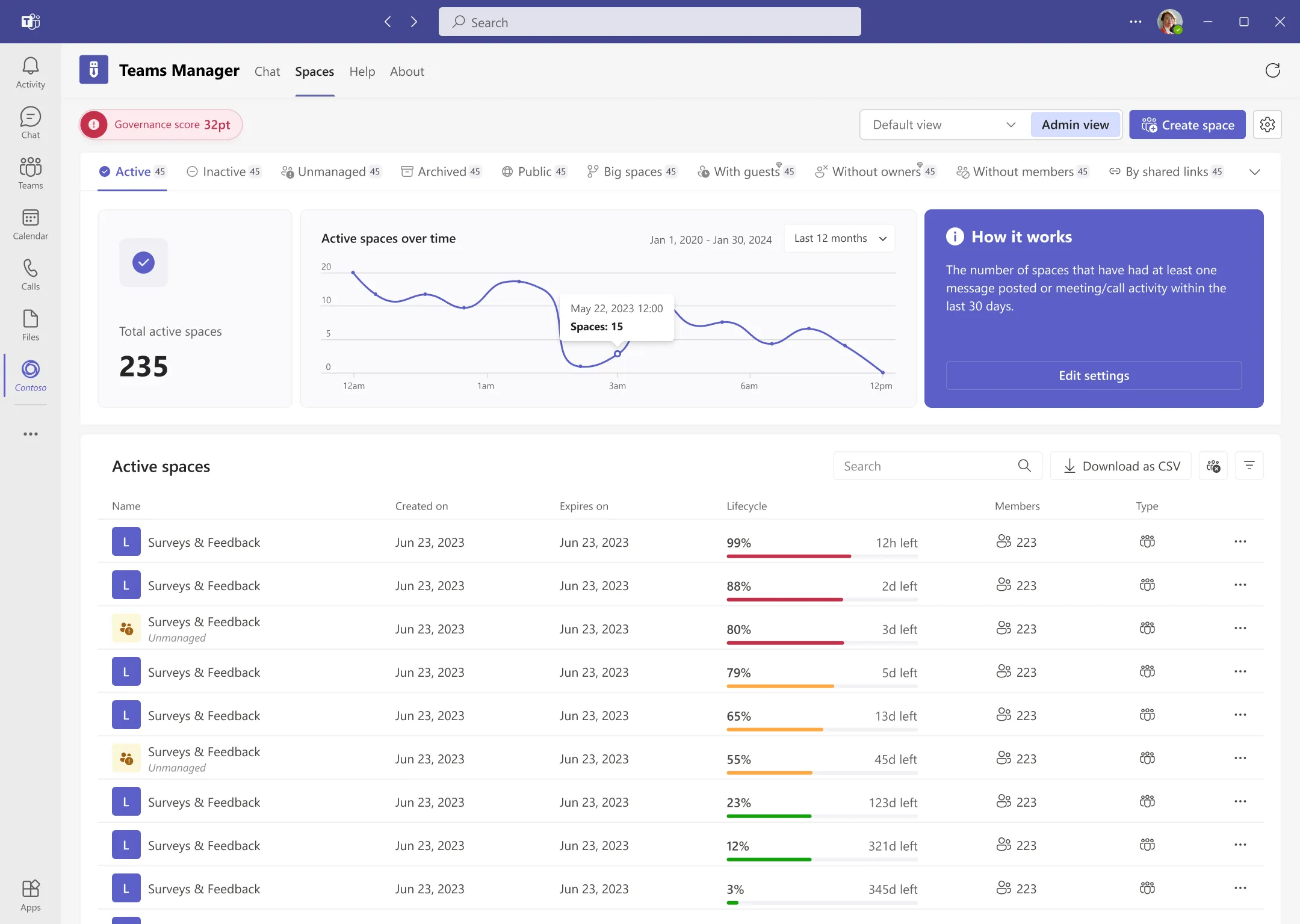Open row options for the 99% lifecycle space
The image size is (1300, 924).
pyautogui.click(x=1240, y=541)
